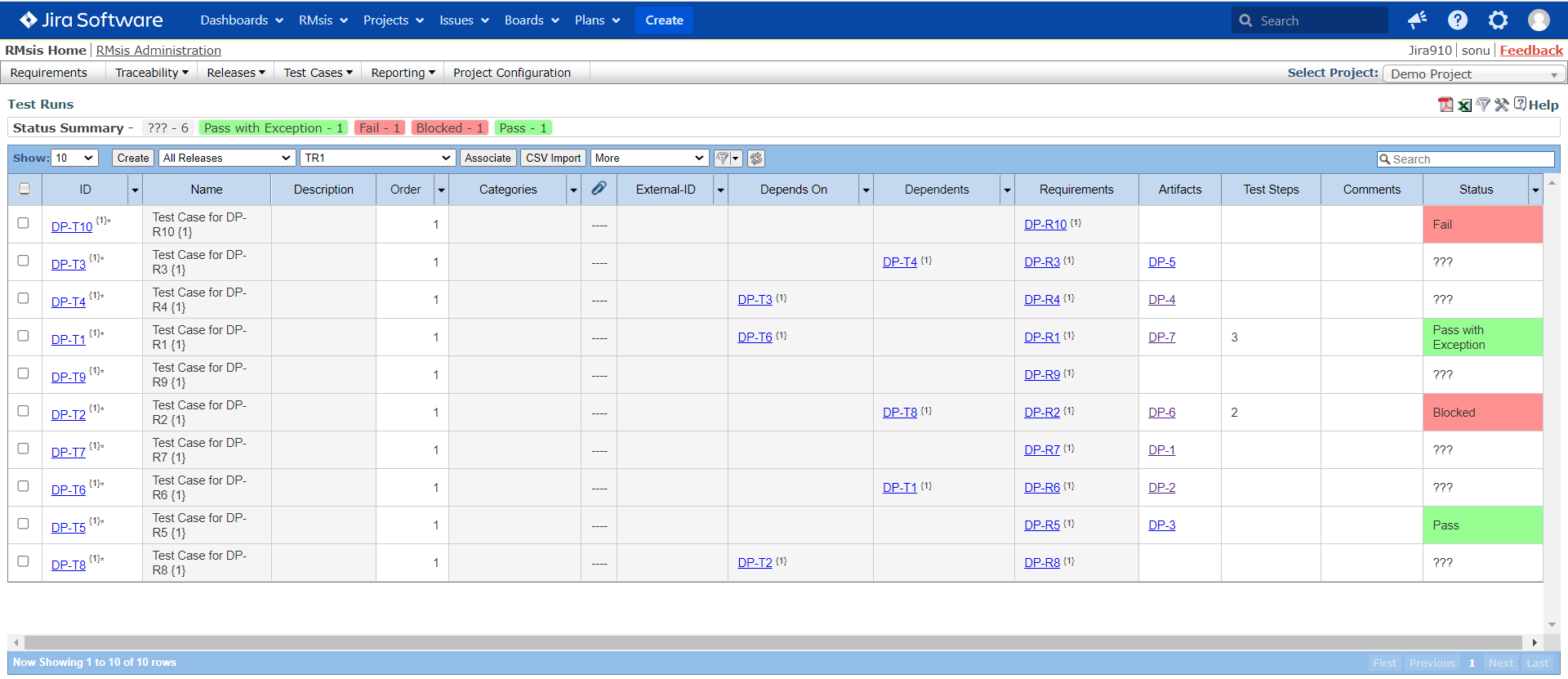Viewport: 1568px width, 679px height.
Task: Open the Jira help question mark icon
Action: 1458,20
